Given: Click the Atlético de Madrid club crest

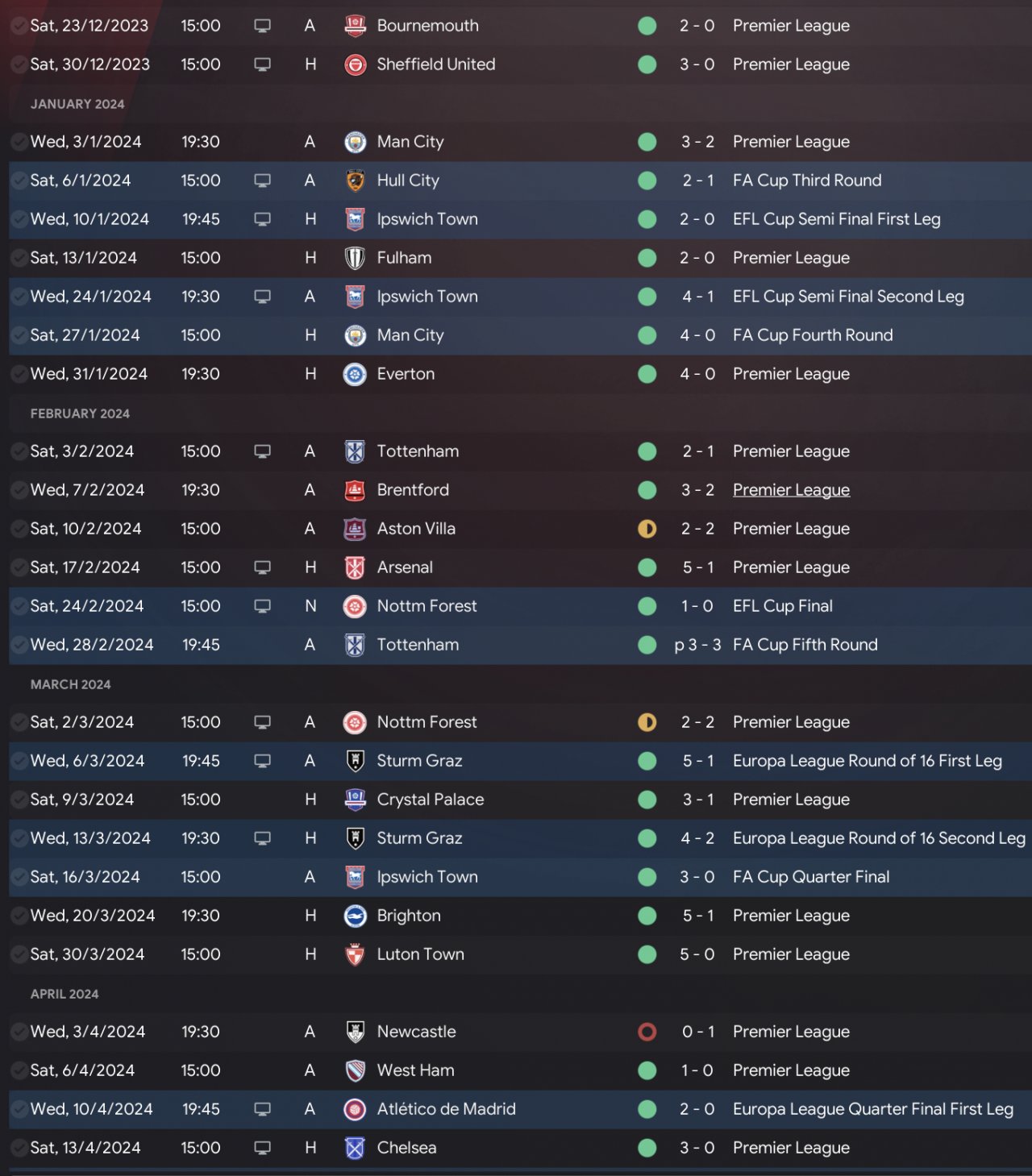Looking at the screenshot, I should pyautogui.click(x=355, y=1109).
